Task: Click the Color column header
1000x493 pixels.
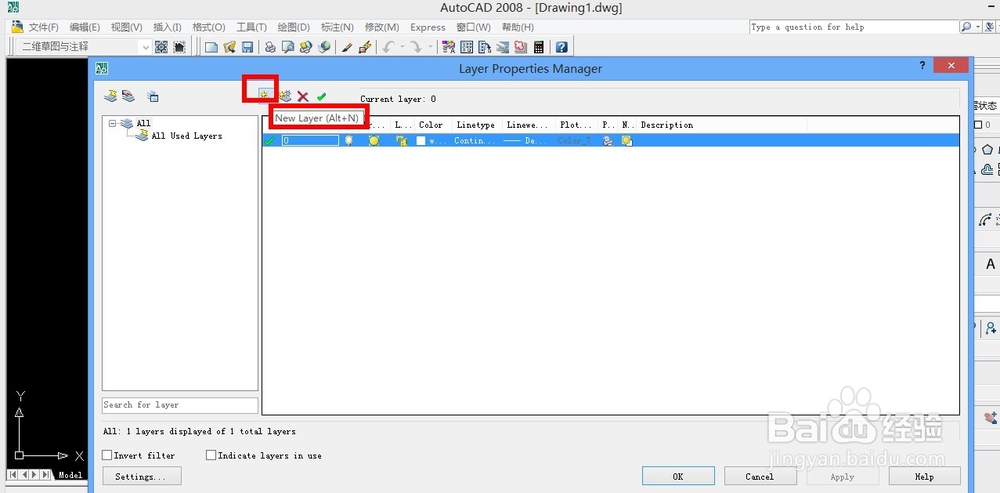Action: coord(433,125)
